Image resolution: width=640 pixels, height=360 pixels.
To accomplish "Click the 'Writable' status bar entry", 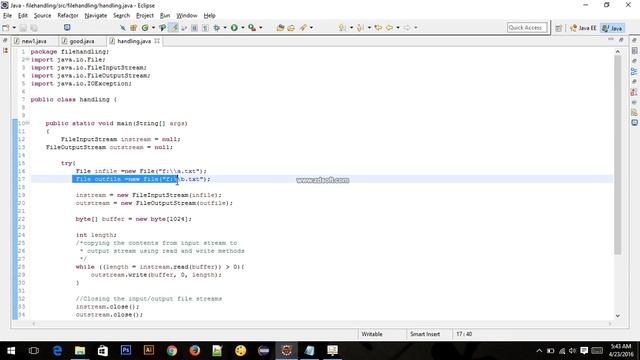I will (x=372, y=334).
